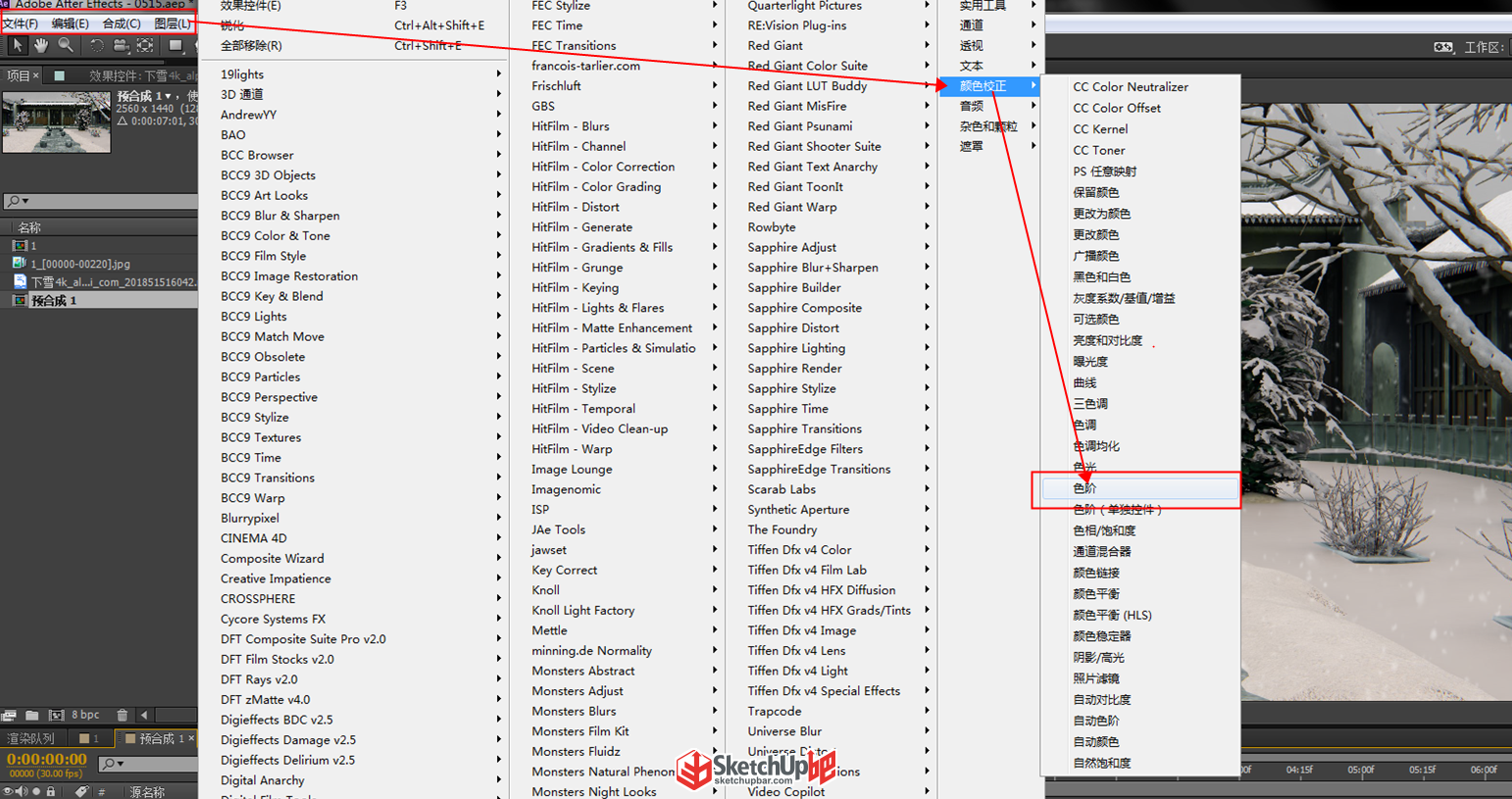Toggle the lock column in timeline
1512x799 pixels.
pos(51,791)
